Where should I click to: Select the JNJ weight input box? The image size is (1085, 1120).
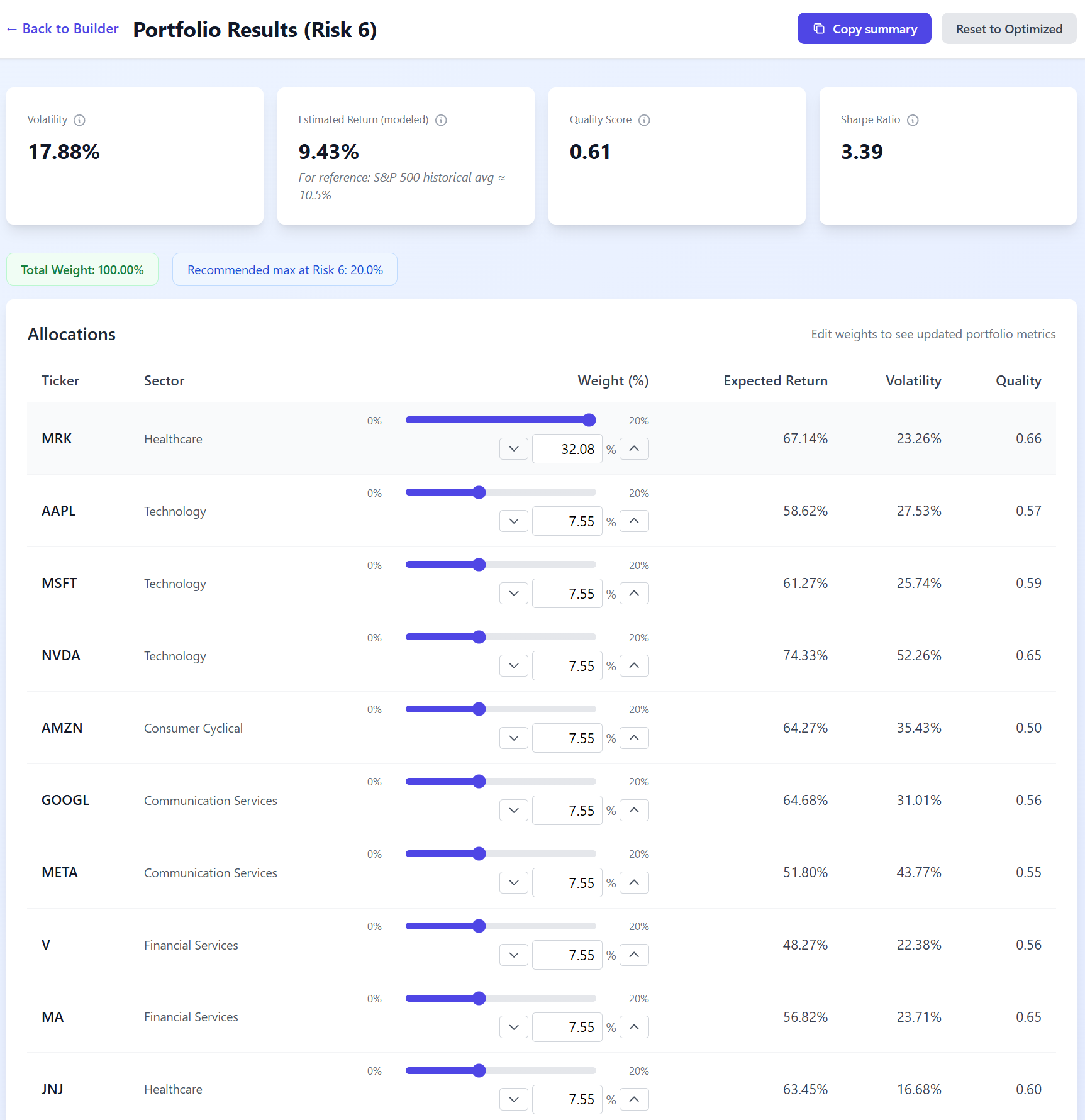(x=567, y=1099)
